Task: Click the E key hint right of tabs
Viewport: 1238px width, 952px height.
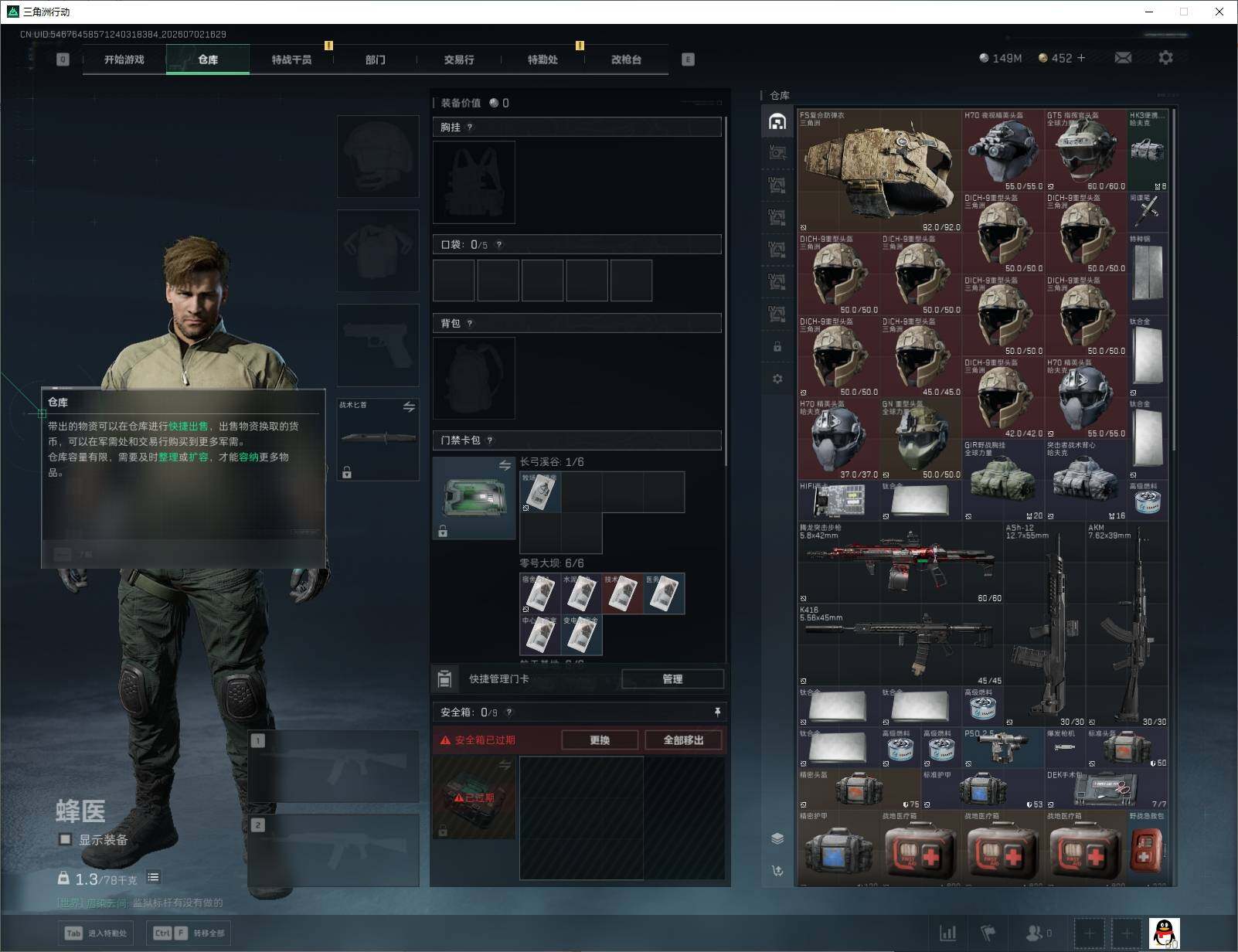Action: pyautogui.click(x=688, y=59)
